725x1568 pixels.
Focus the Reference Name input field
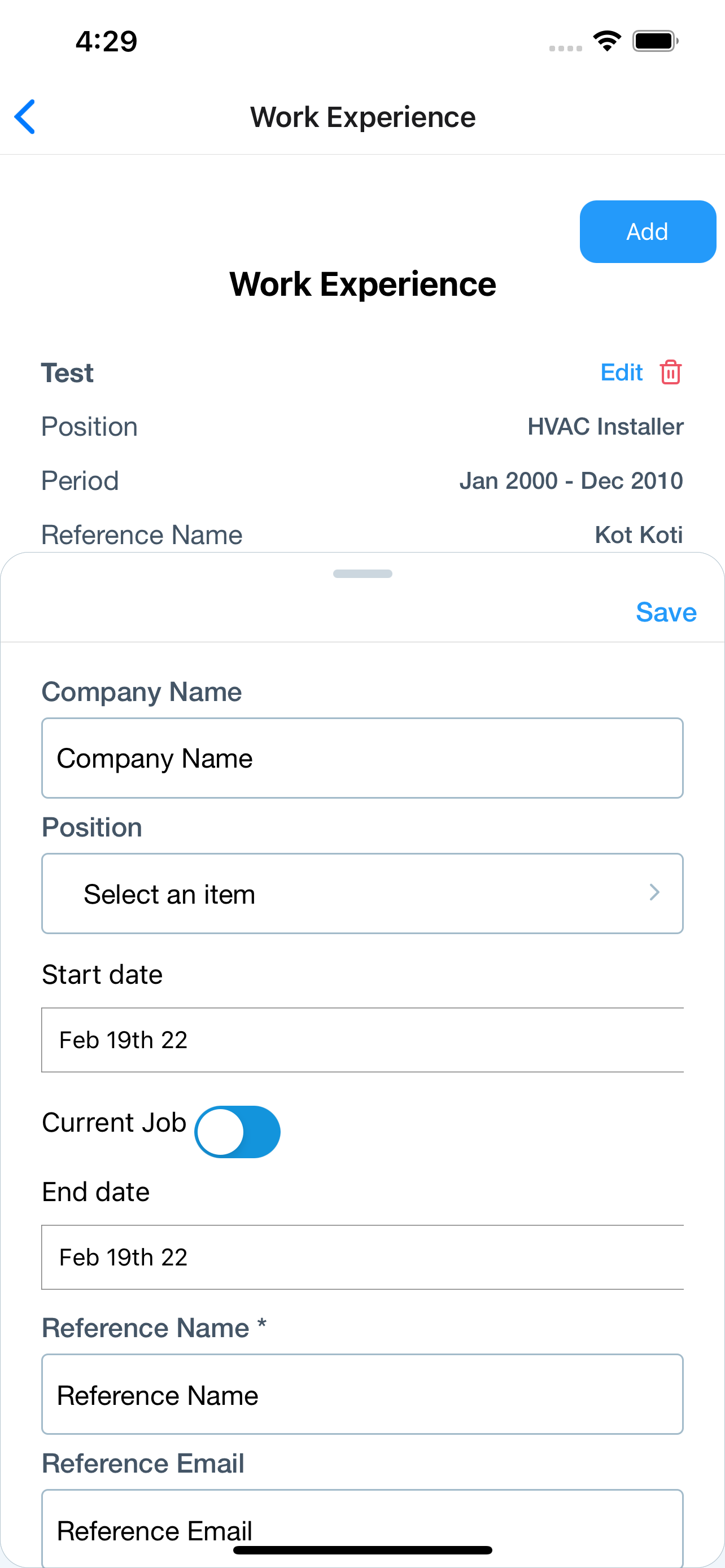pos(362,1395)
